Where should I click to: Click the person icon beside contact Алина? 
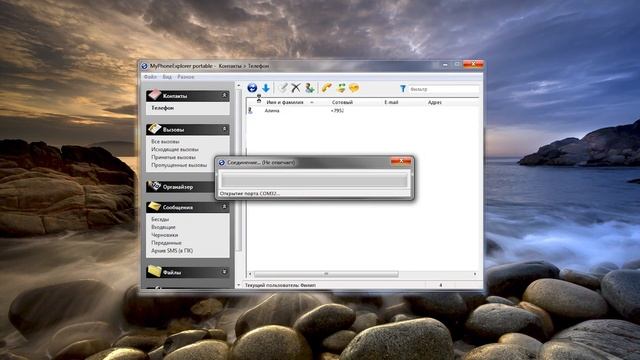[251, 110]
